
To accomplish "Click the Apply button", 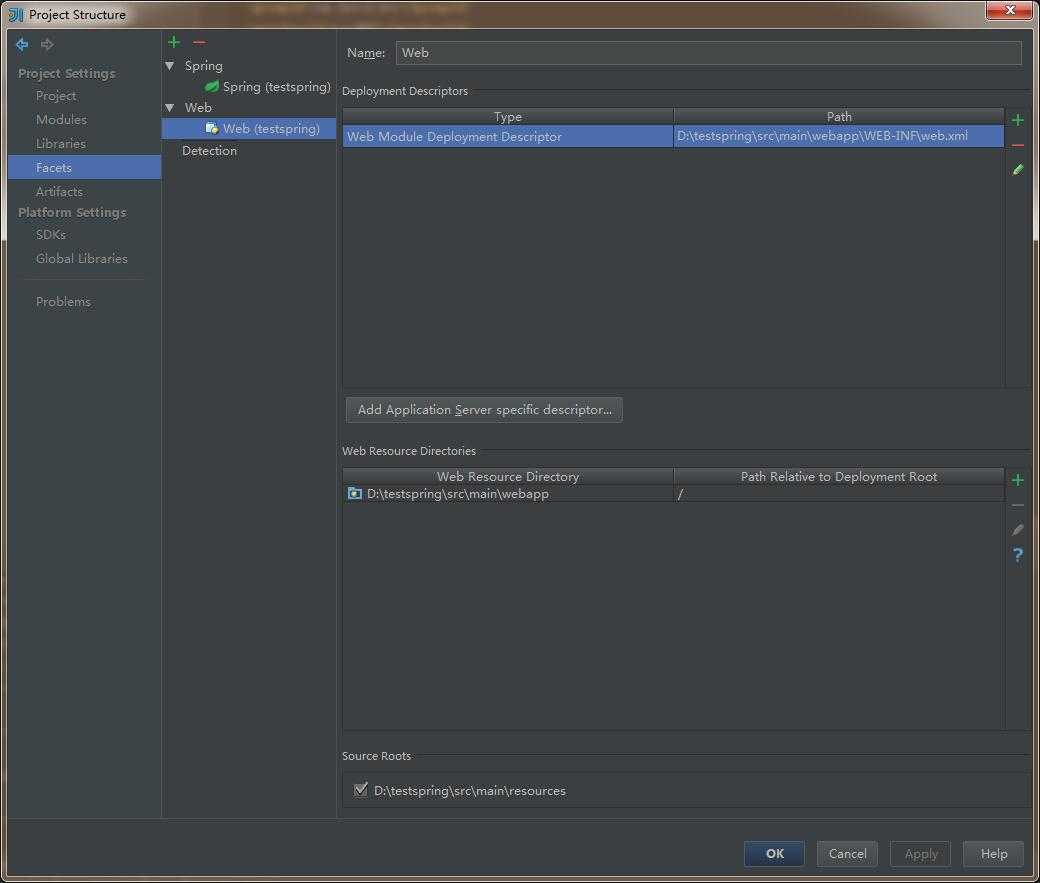I will (920, 853).
